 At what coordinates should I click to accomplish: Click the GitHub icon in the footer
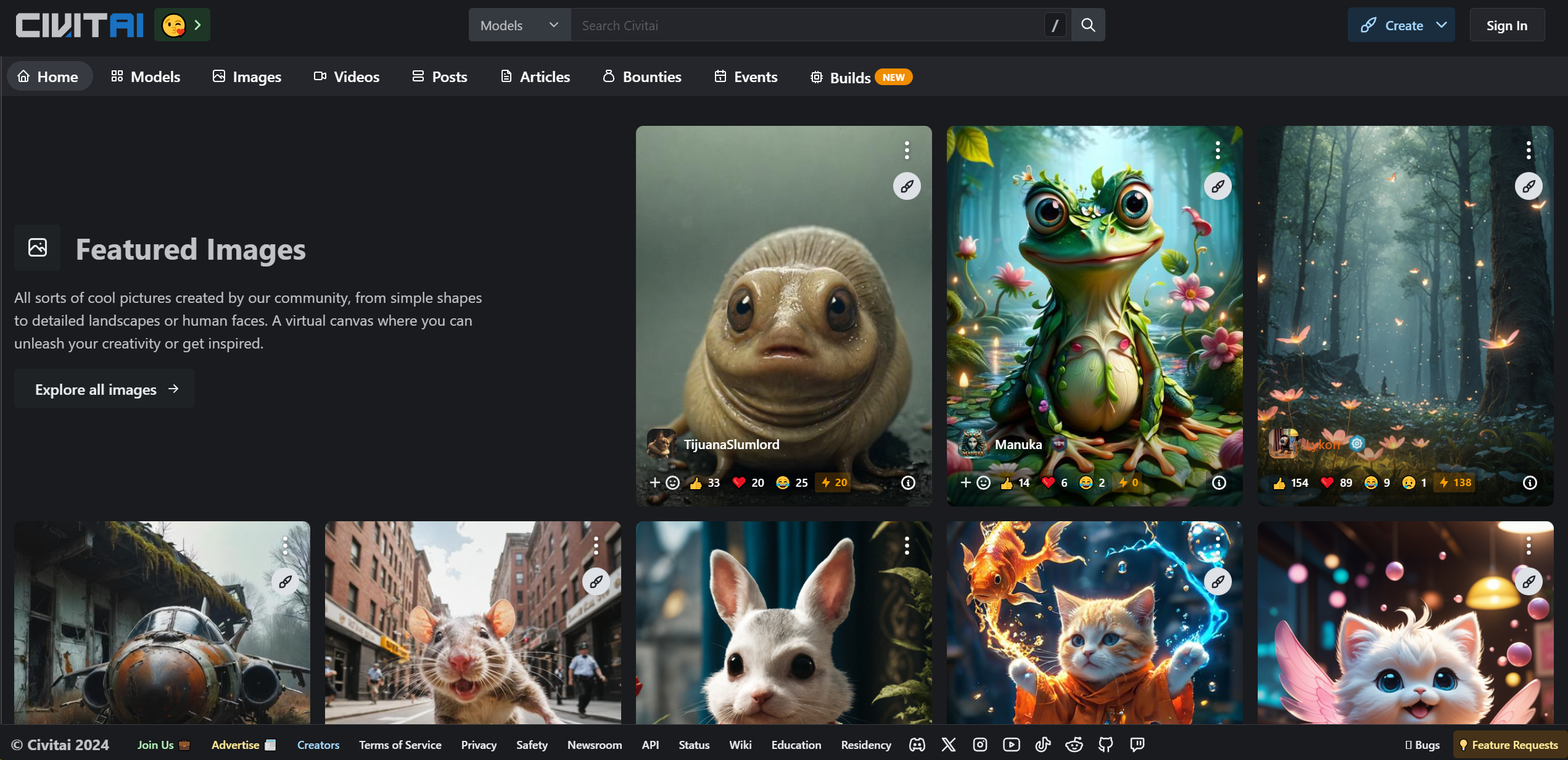(1105, 745)
